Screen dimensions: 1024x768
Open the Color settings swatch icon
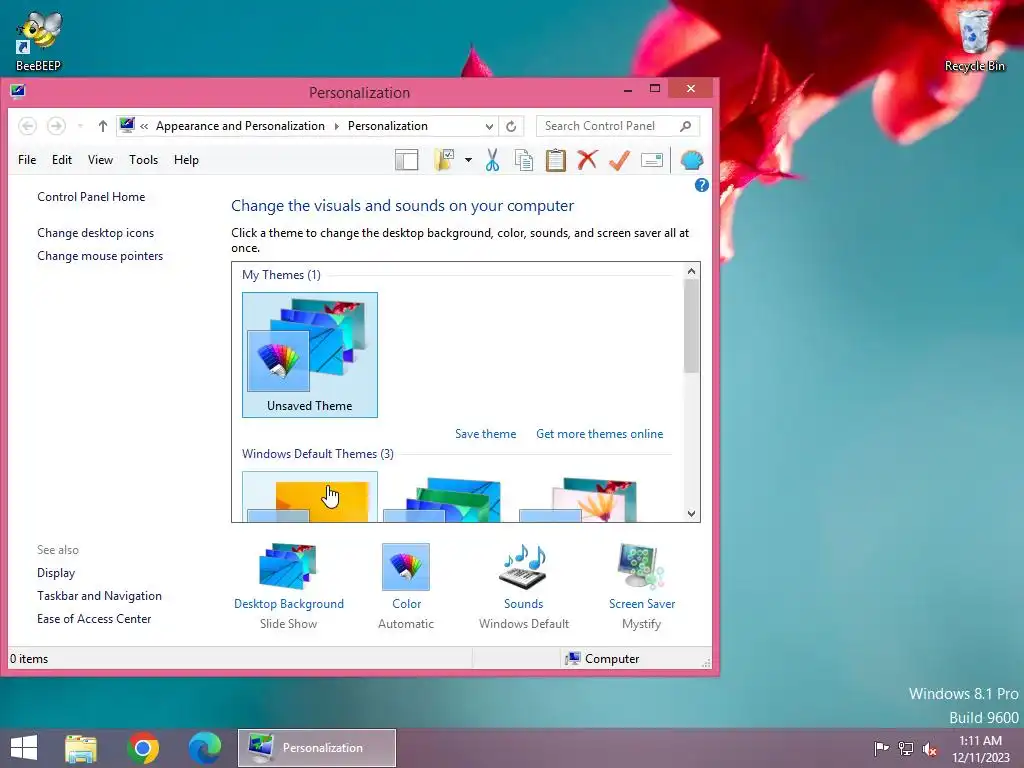click(x=406, y=566)
